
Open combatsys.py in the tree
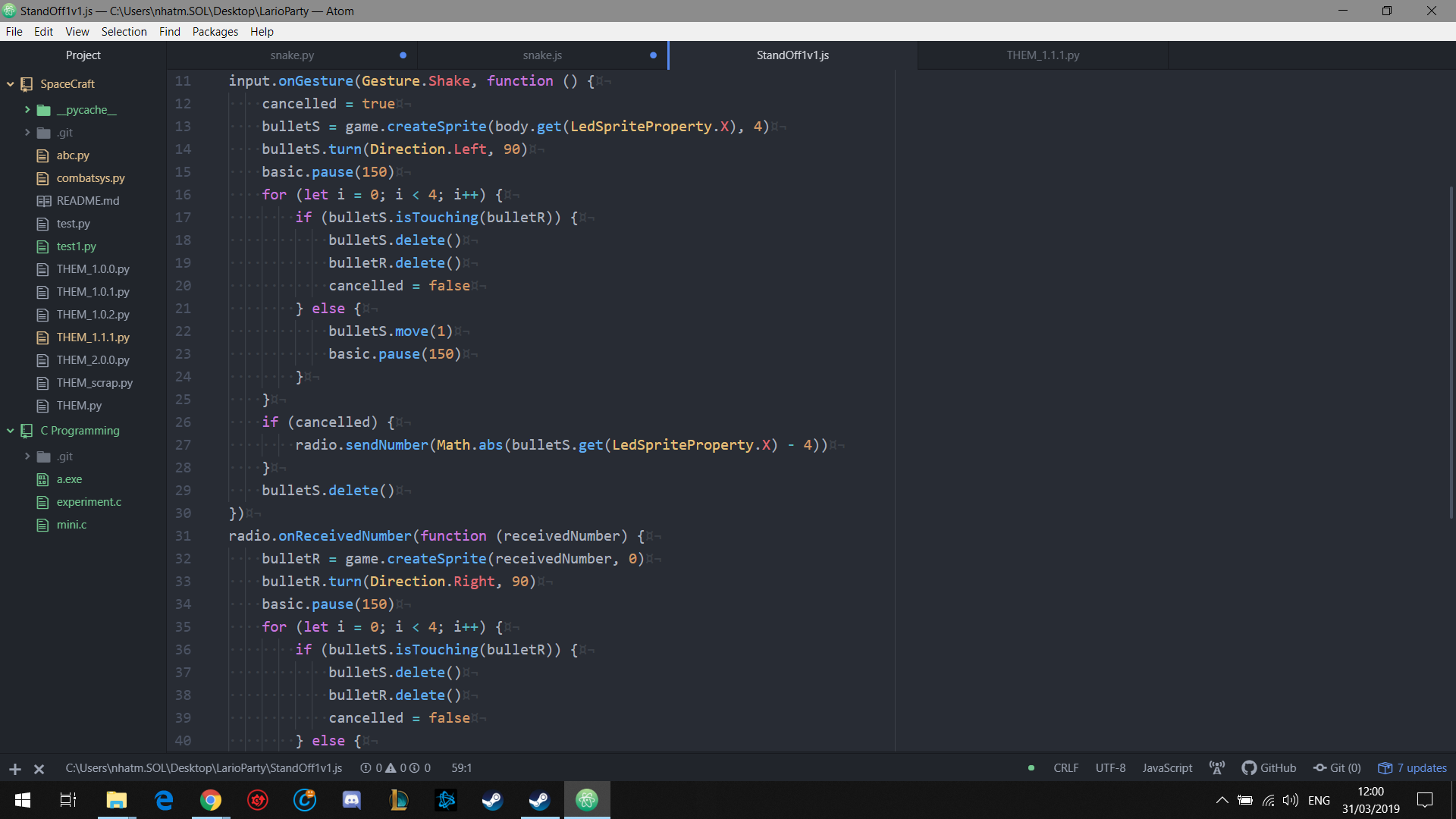click(x=90, y=178)
